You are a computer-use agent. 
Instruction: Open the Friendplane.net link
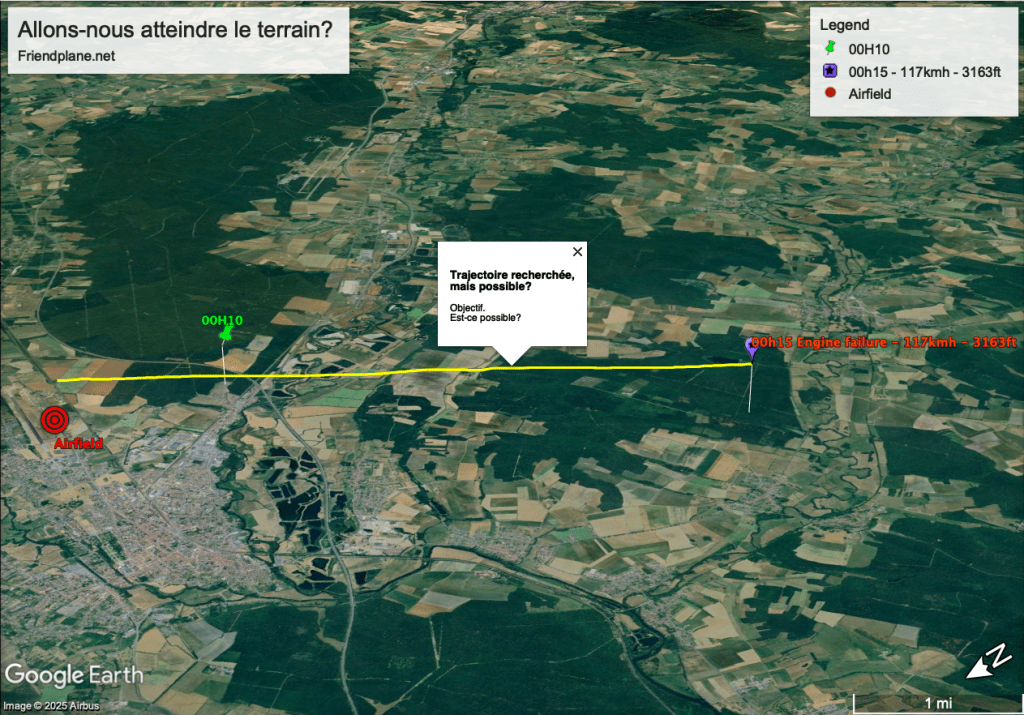[67, 56]
